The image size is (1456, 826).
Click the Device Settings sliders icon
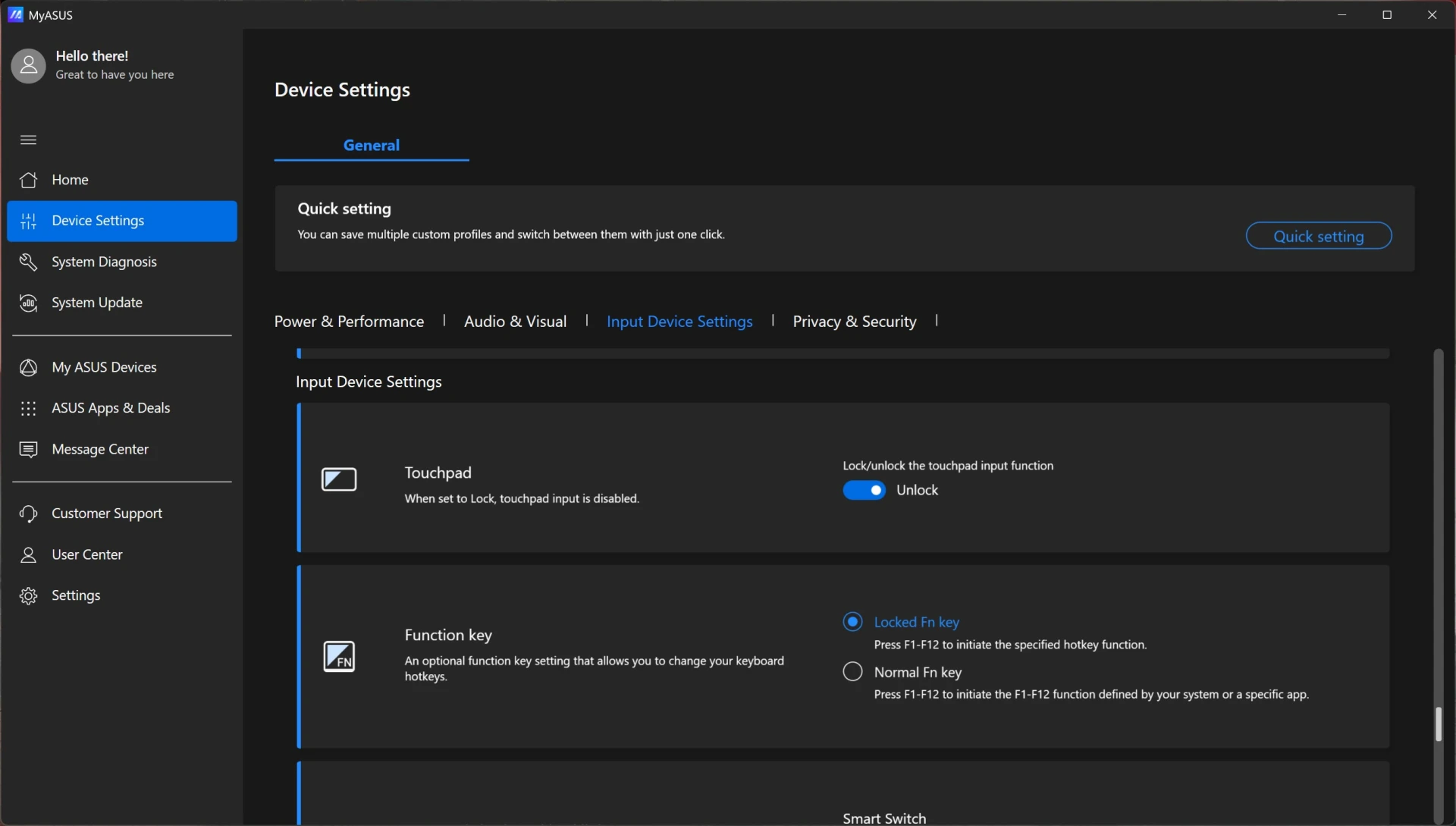pyautogui.click(x=28, y=221)
